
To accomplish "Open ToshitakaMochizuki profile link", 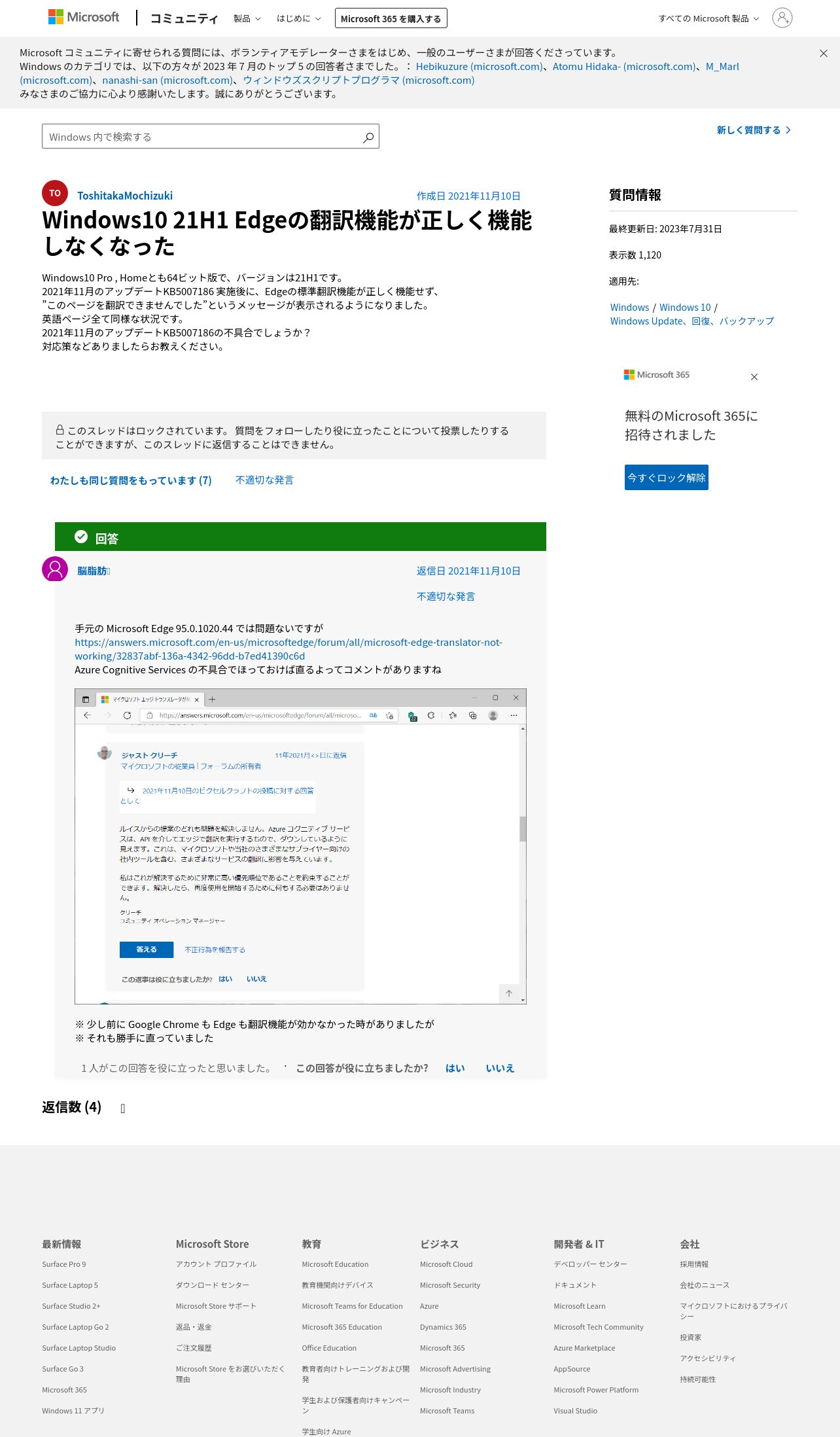I will coord(125,196).
